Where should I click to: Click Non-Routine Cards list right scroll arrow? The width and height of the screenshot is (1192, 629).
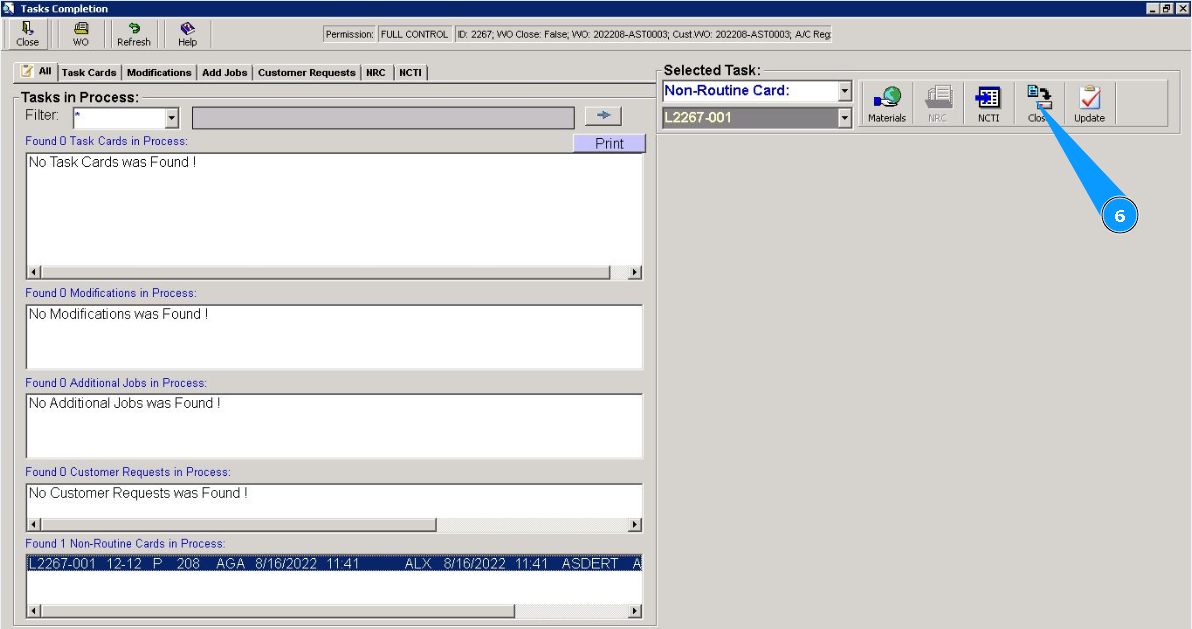pyautogui.click(x=635, y=611)
